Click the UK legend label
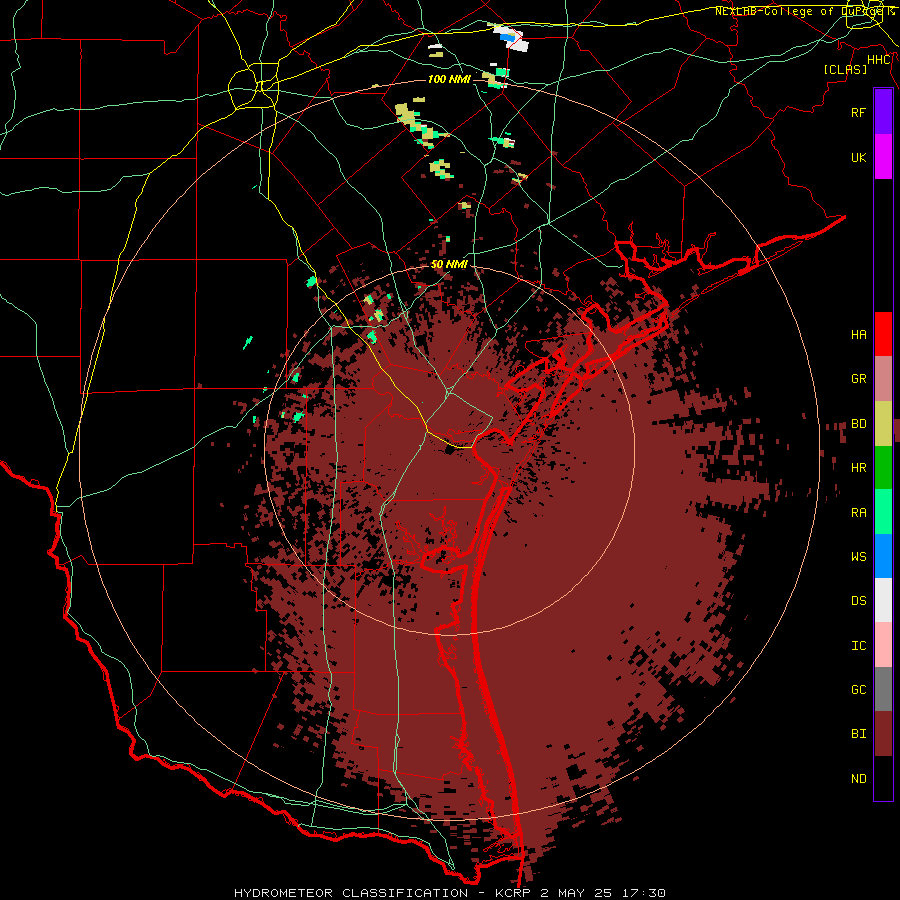Screen dimensions: 900x900 click(x=859, y=157)
